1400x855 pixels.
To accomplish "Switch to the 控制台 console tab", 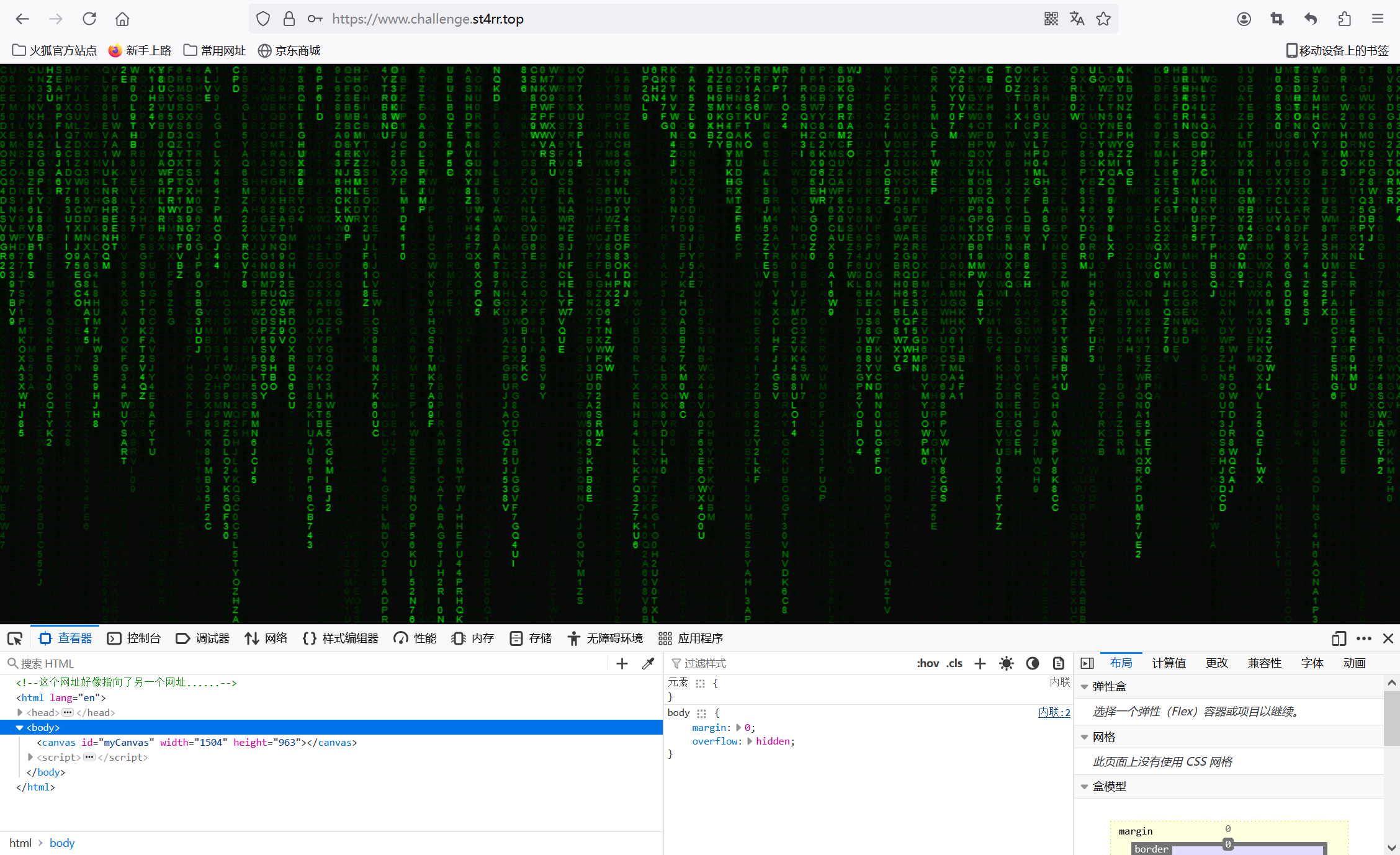I will (134, 638).
